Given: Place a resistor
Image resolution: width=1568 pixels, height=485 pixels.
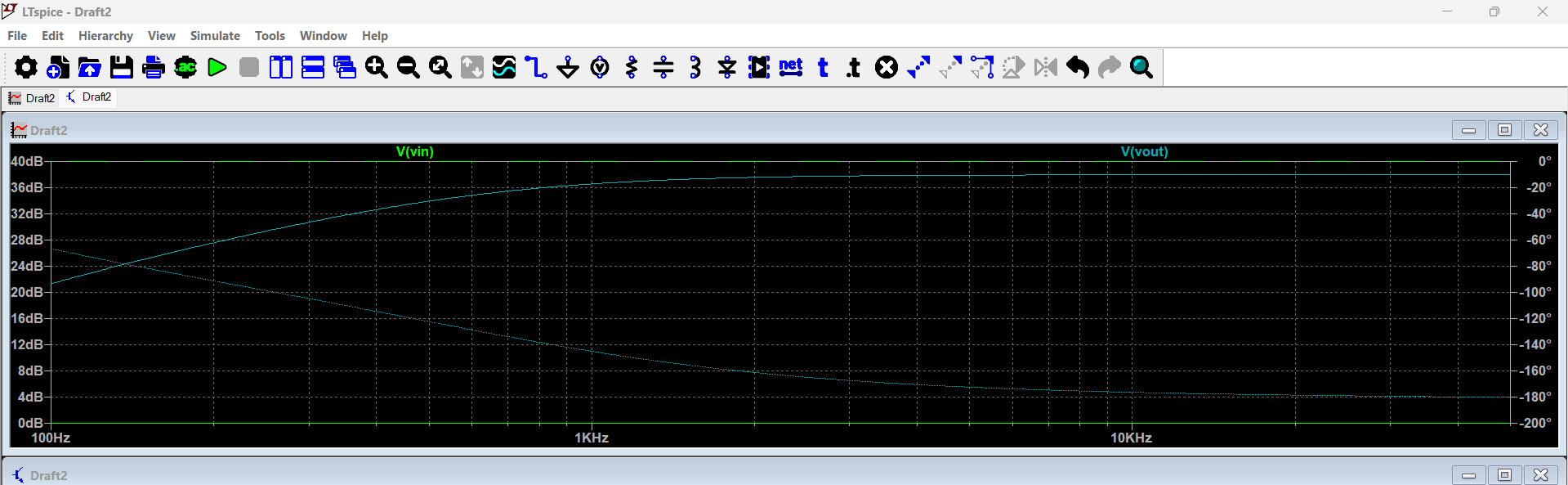Looking at the screenshot, I should point(632,67).
